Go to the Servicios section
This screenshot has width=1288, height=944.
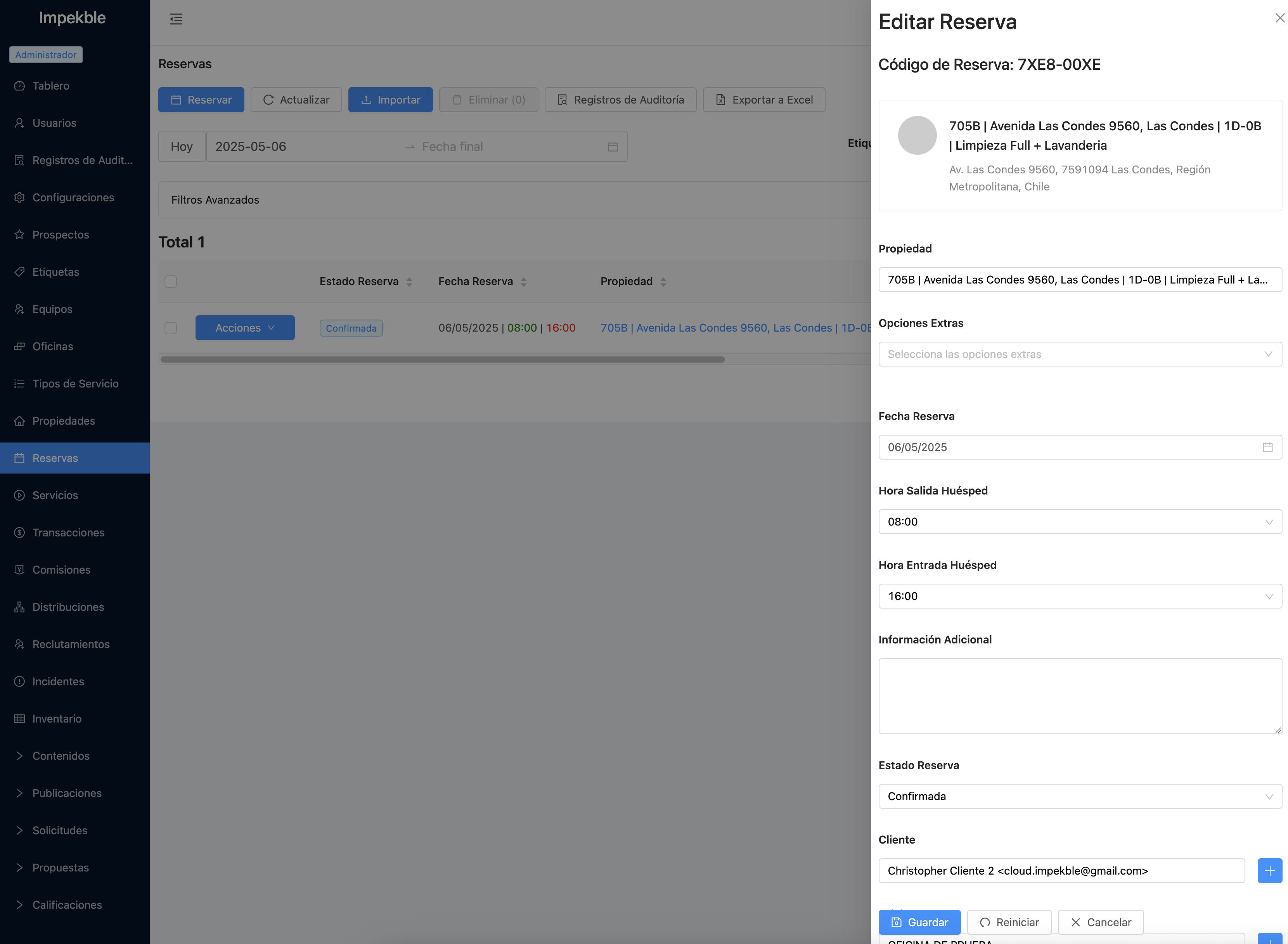55,495
